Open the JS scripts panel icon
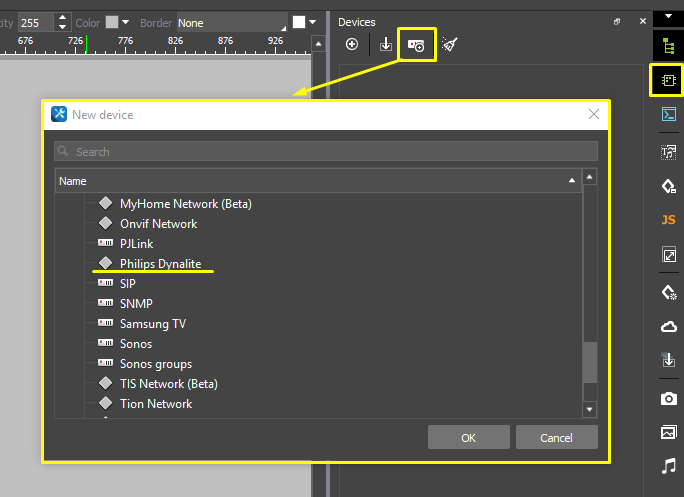 pos(668,220)
